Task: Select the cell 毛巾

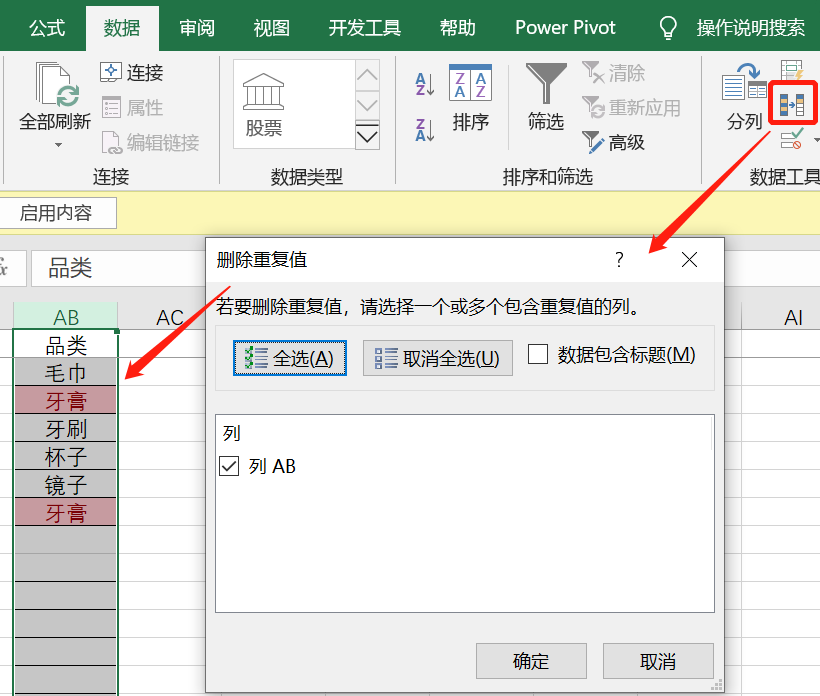Action: click(x=65, y=372)
